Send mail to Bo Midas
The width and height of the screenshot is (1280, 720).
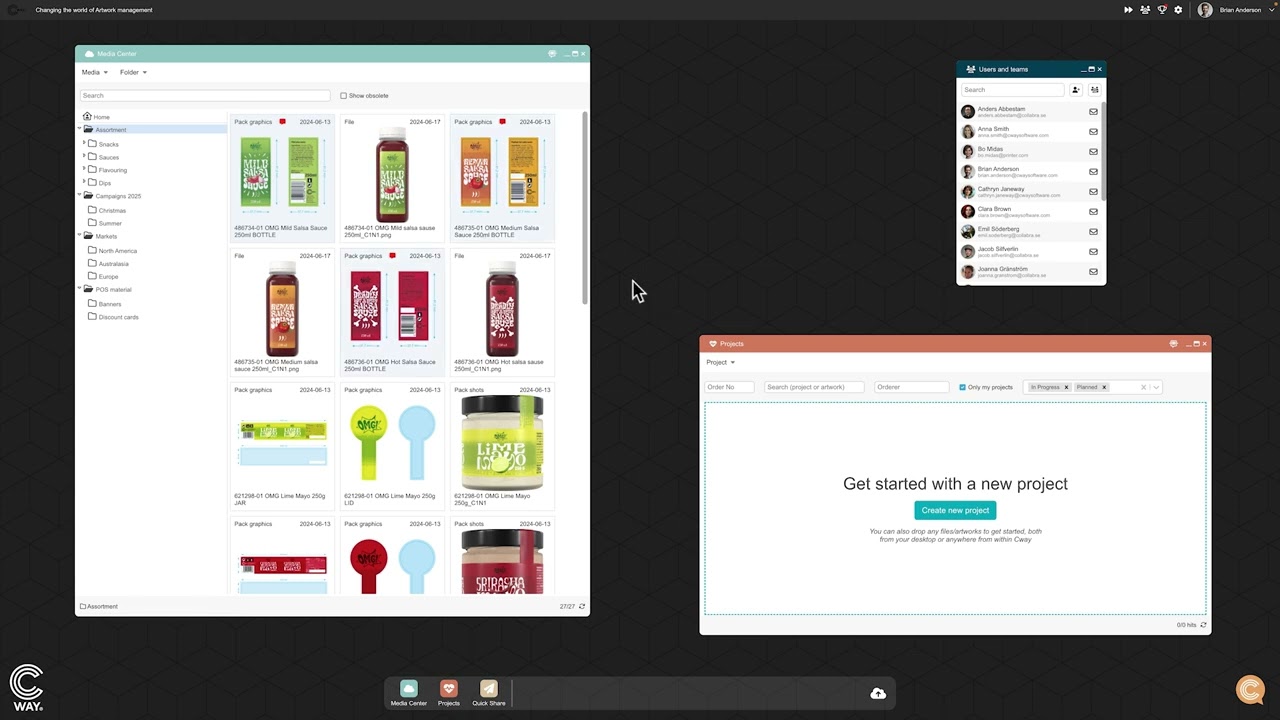point(1093,152)
